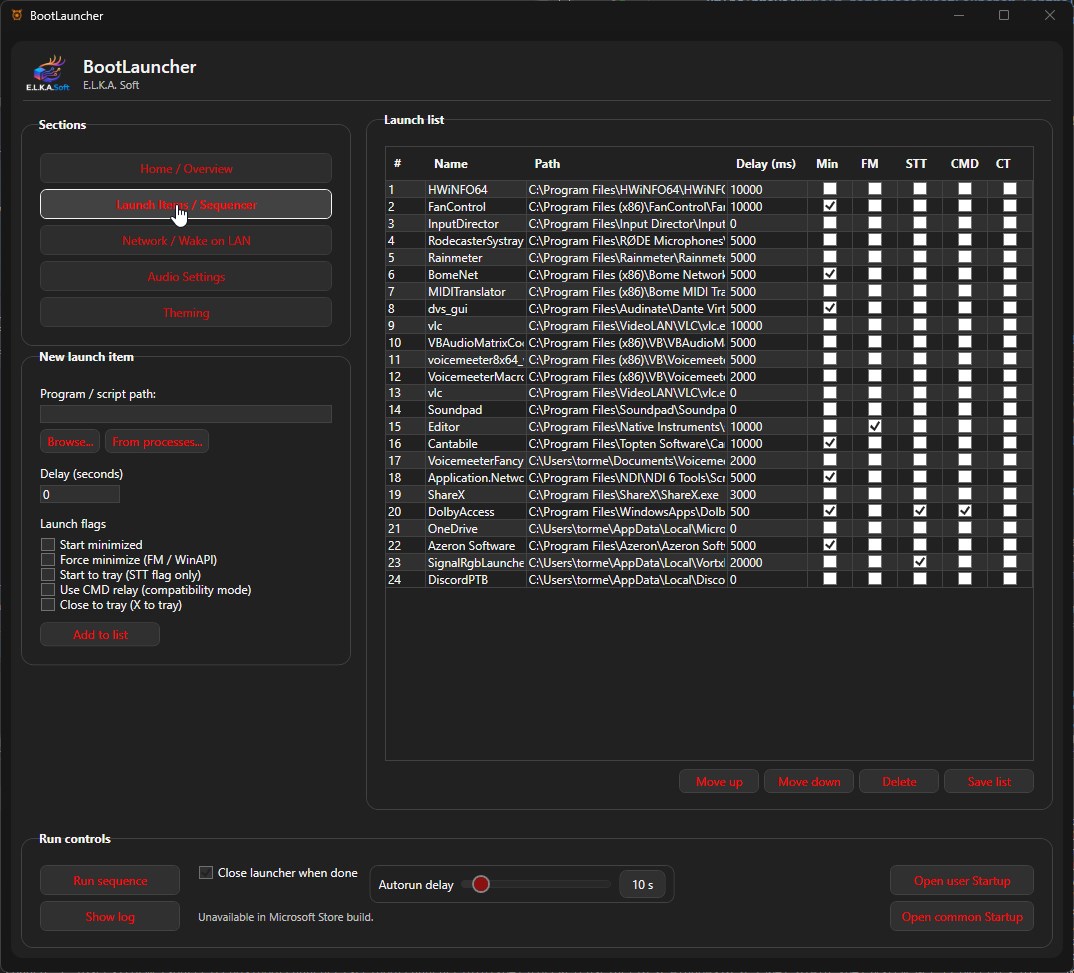The image size is (1074, 973).
Task: Open the Network / Wake on LAN section
Action: coord(186,240)
